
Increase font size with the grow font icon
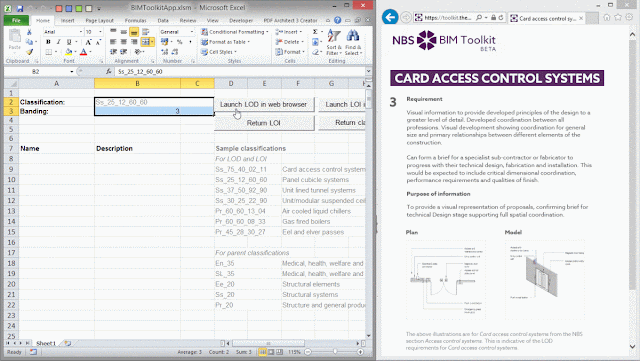click(88, 42)
